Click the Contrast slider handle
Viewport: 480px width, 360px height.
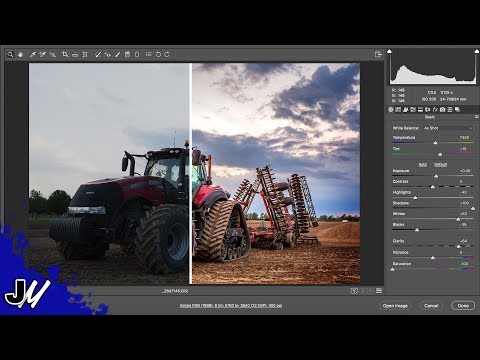(x=433, y=187)
